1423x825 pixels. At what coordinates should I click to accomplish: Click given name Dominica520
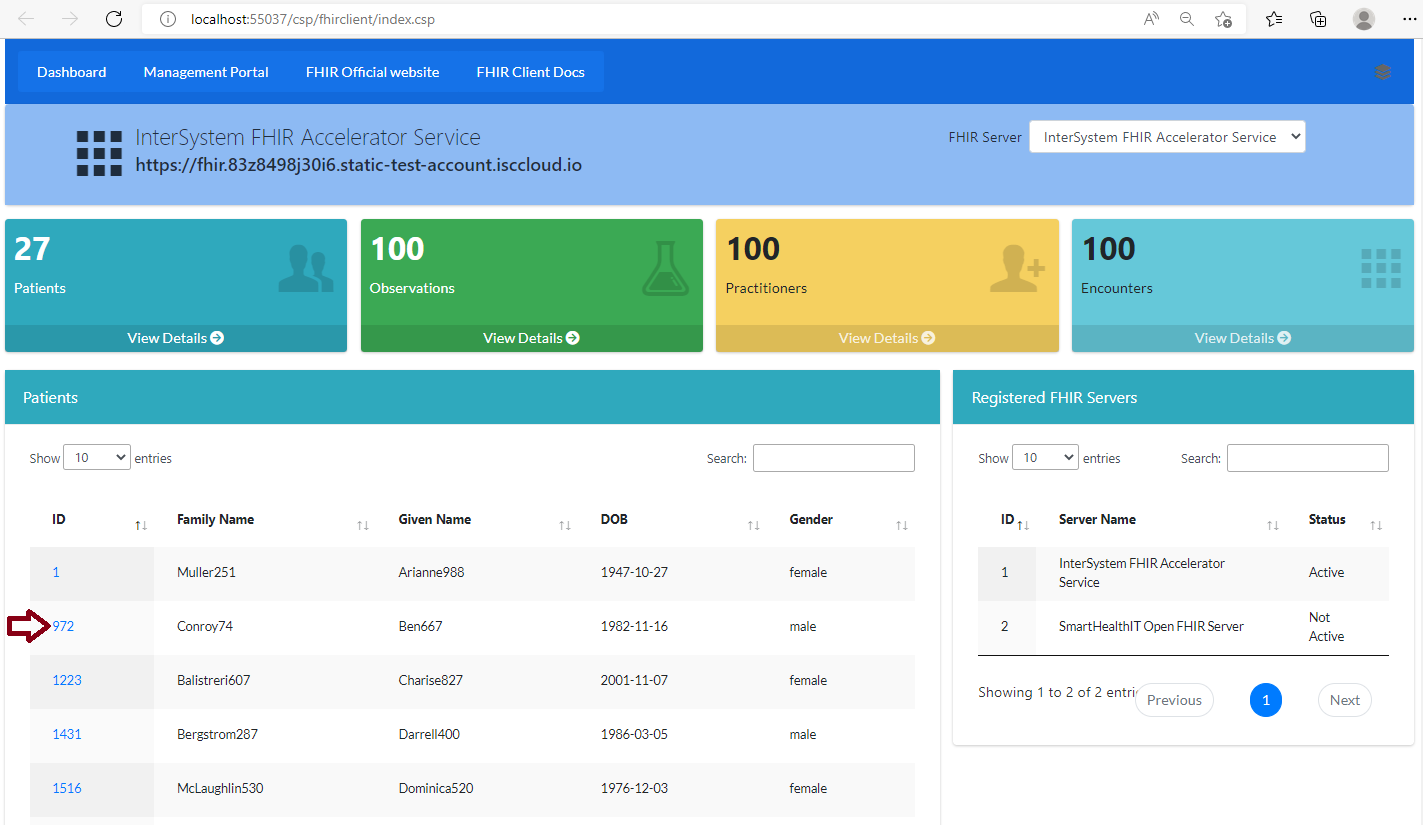pos(436,788)
